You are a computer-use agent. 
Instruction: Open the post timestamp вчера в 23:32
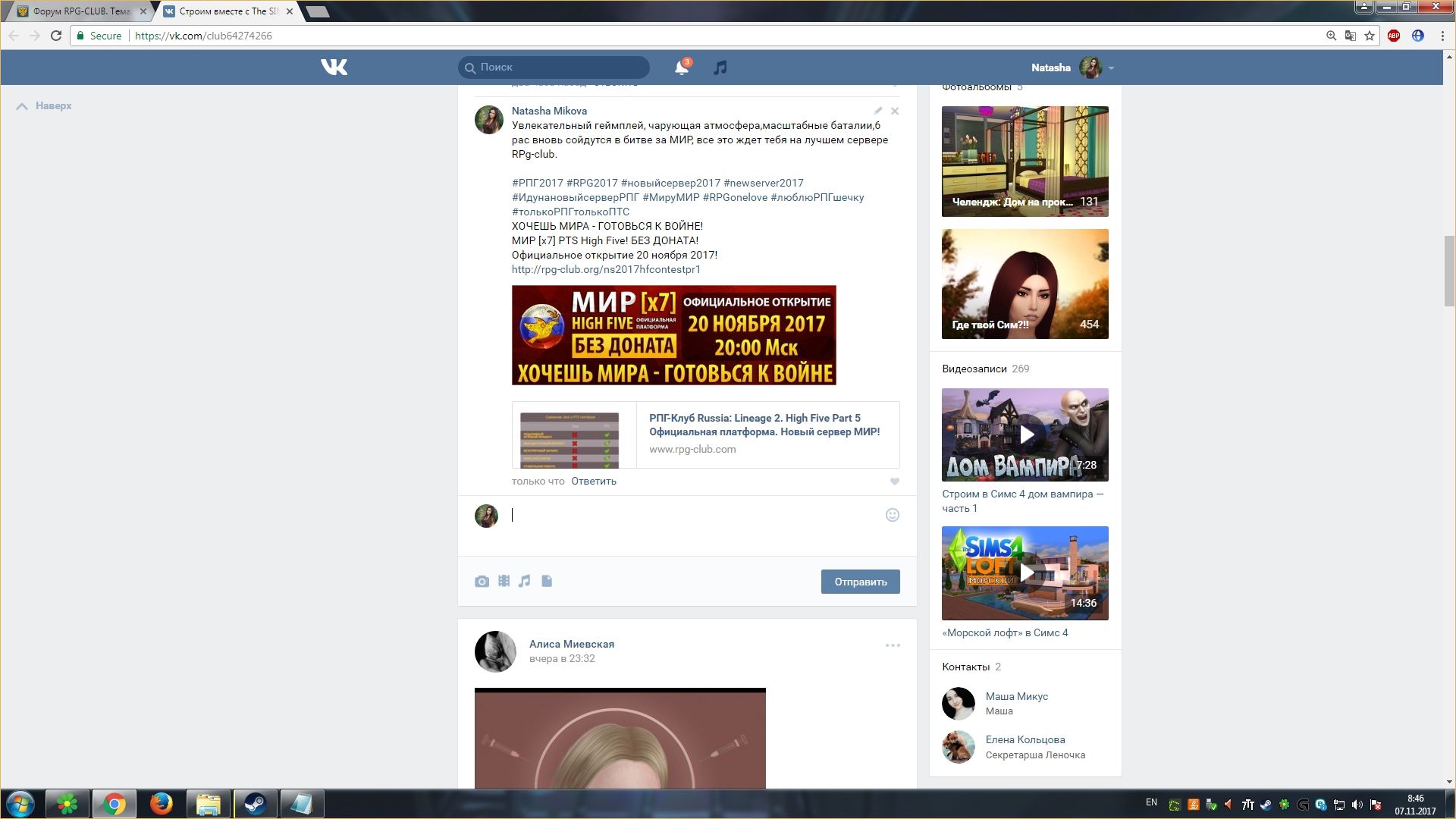[x=562, y=659]
